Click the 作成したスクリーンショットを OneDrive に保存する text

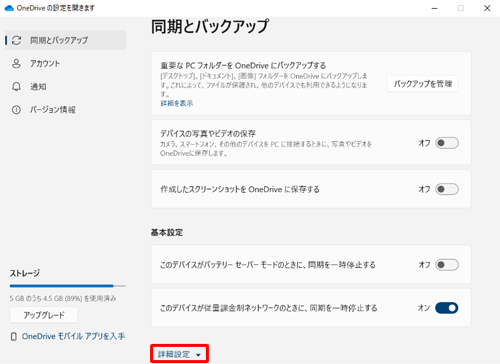240,189
